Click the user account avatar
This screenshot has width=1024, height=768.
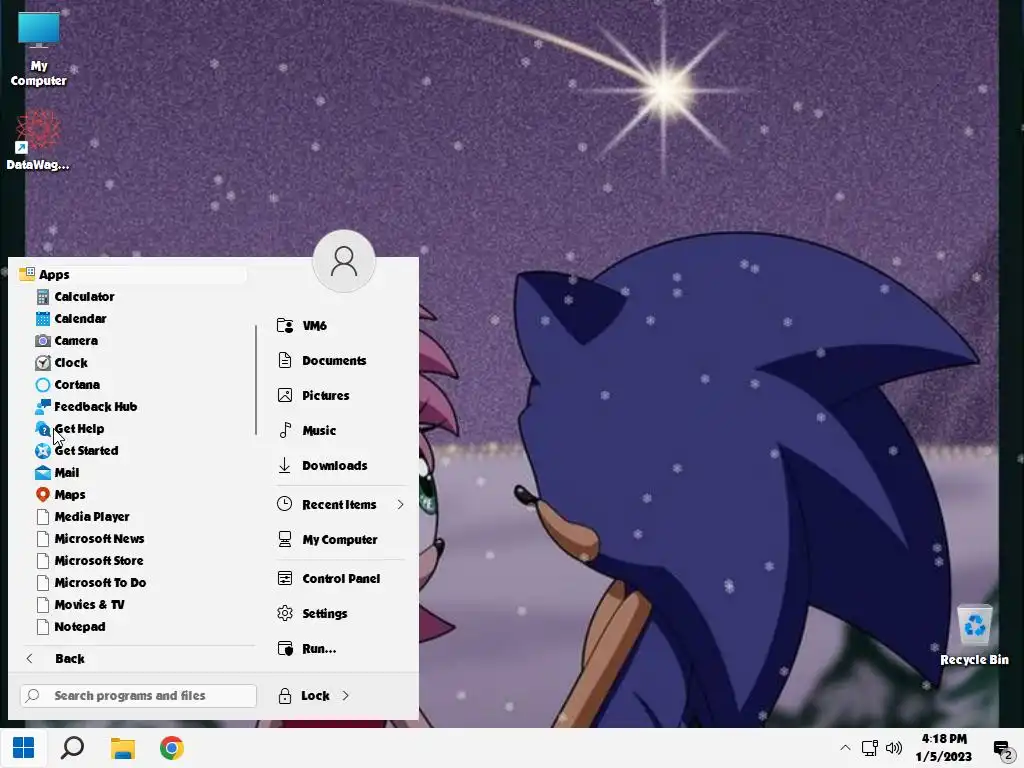coord(344,261)
